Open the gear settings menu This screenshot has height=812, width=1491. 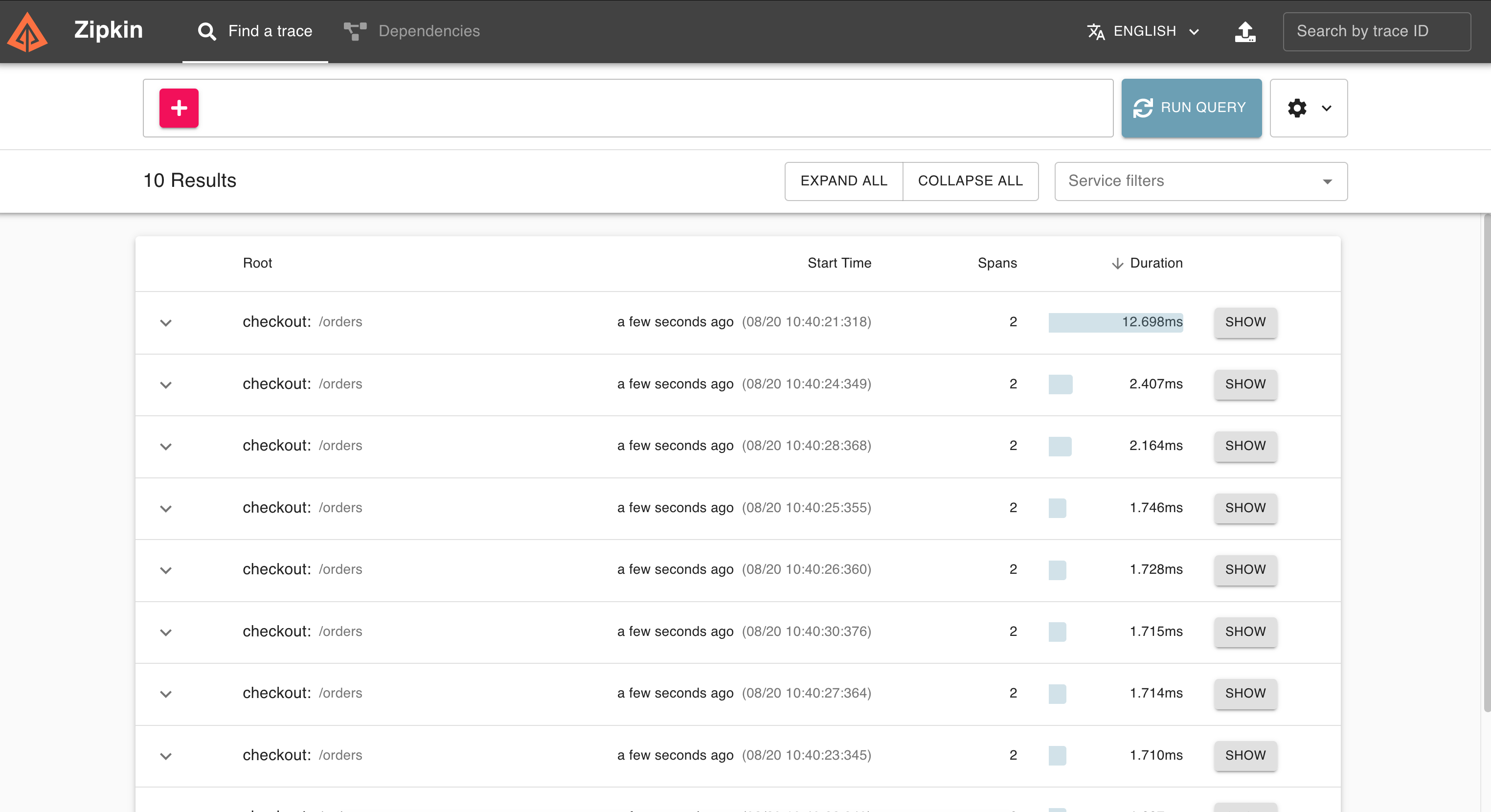pyautogui.click(x=1308, y=108)
